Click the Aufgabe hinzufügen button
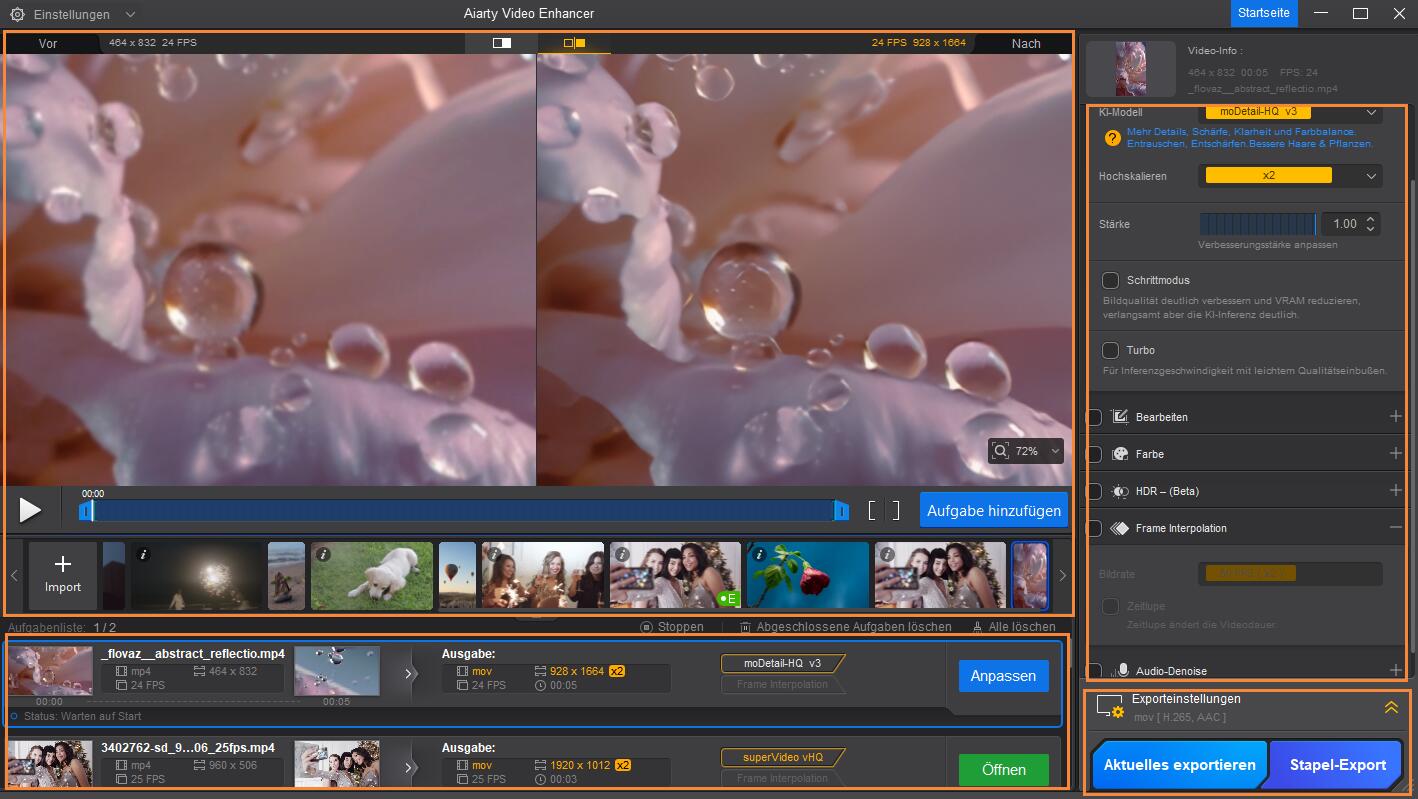Viewport: 1418px width, 799px height. click(993, 510)
